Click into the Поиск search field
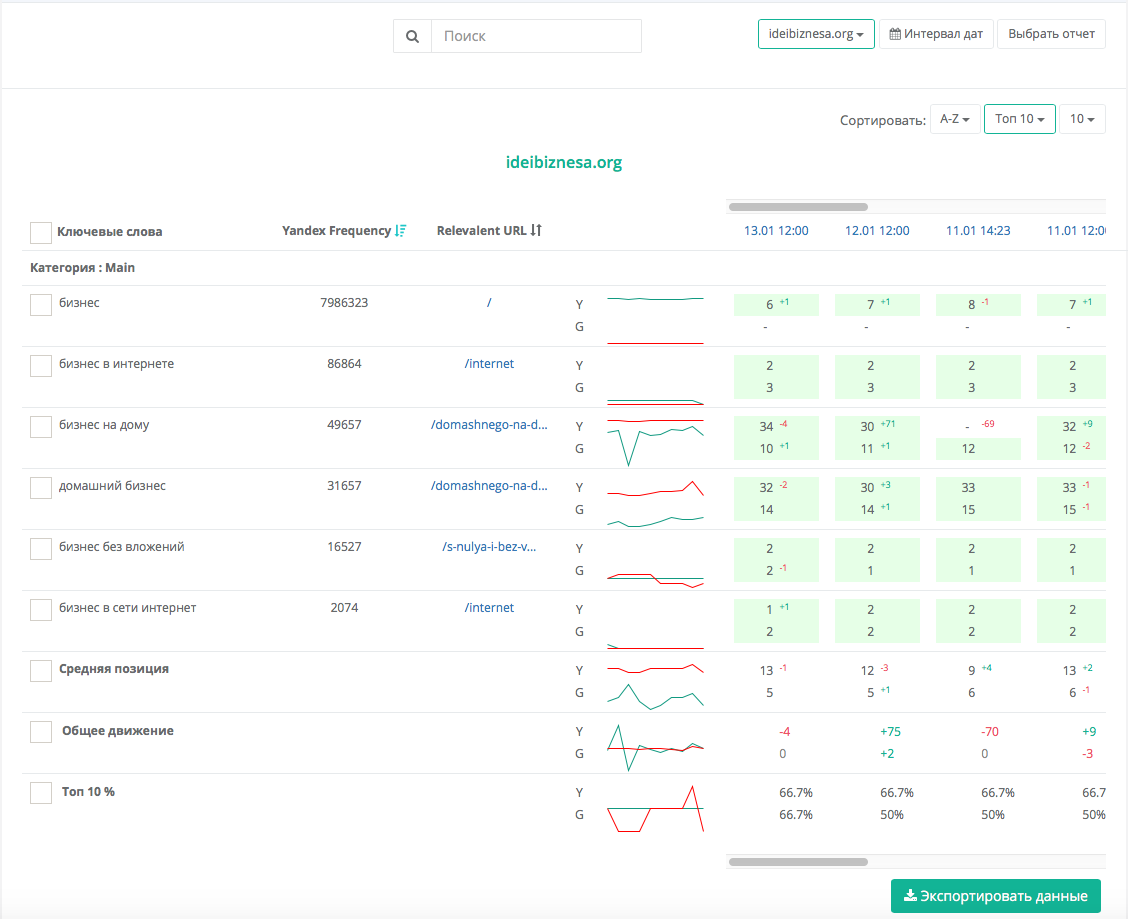The image size is (1128, 919). [536, 36]
